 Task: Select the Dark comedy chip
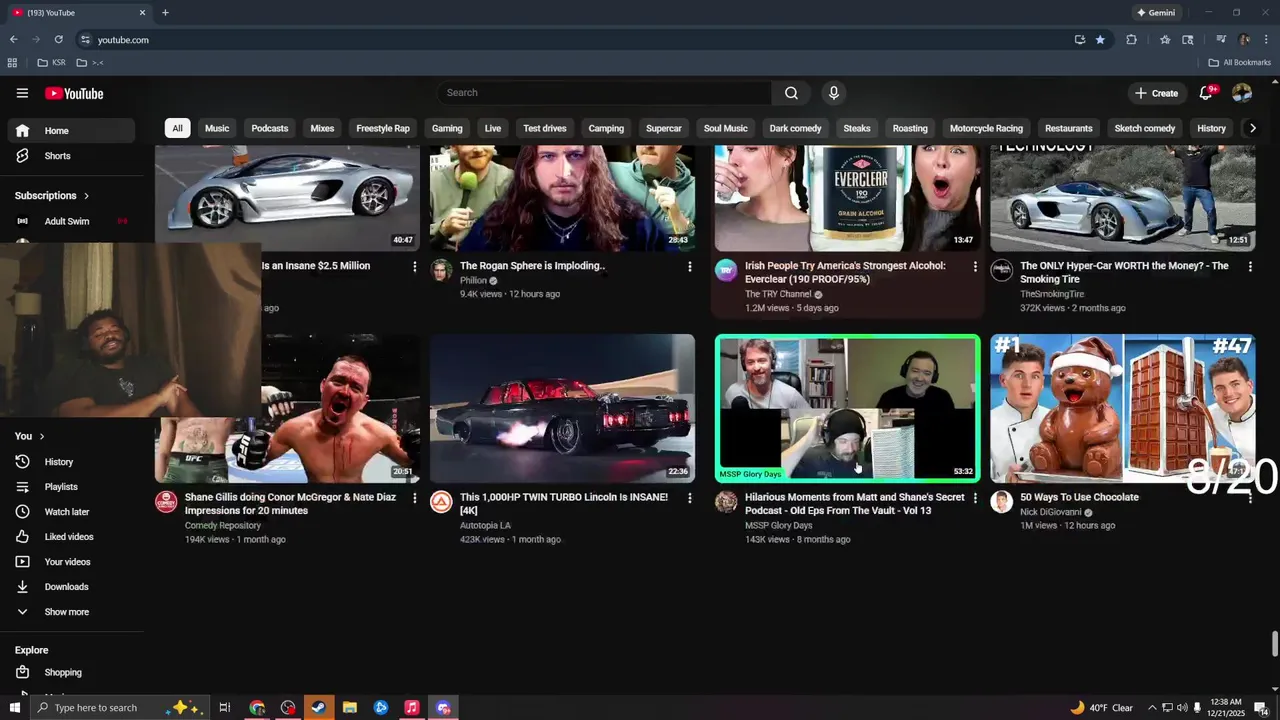tap(795, 128)
